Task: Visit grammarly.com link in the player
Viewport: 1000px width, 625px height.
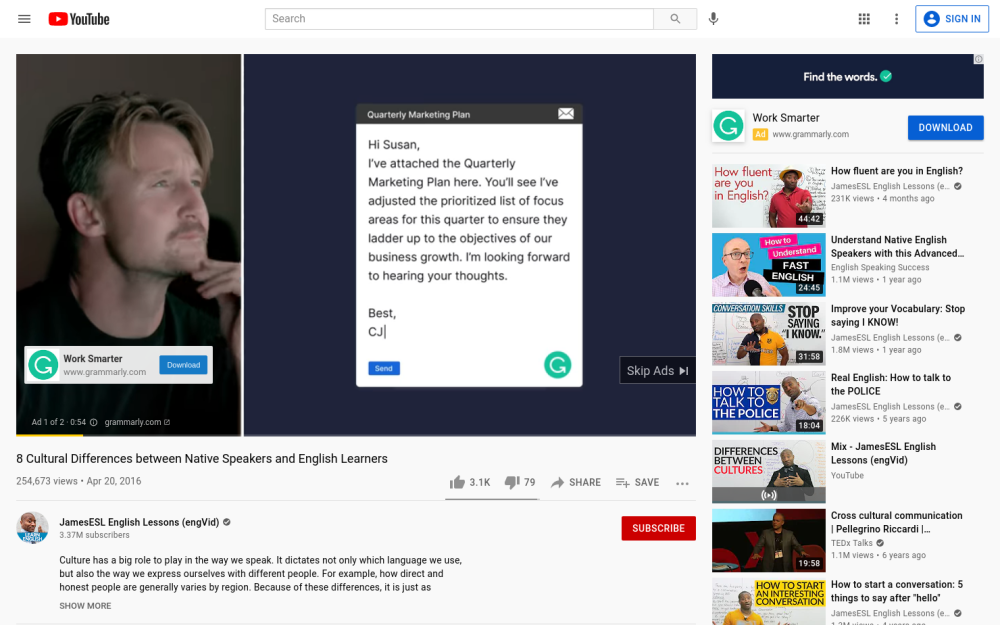Action: (x=137, y=422)
